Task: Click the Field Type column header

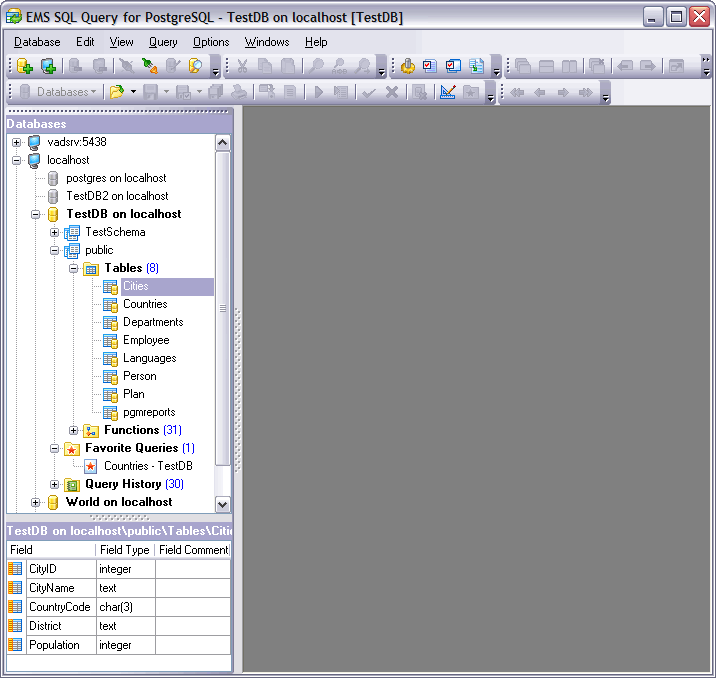Action: tap(125, 550)
